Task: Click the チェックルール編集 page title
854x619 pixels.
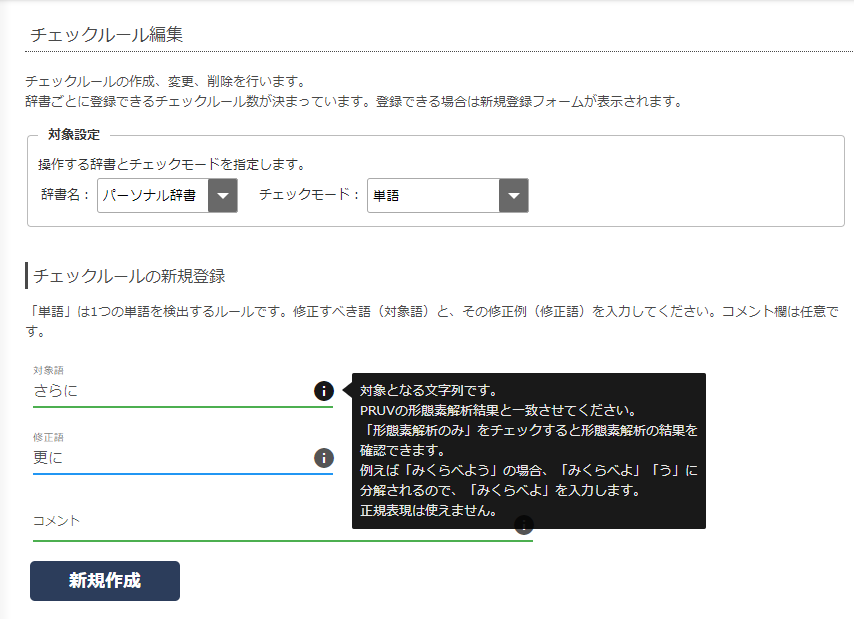Action: pos(103,31)
